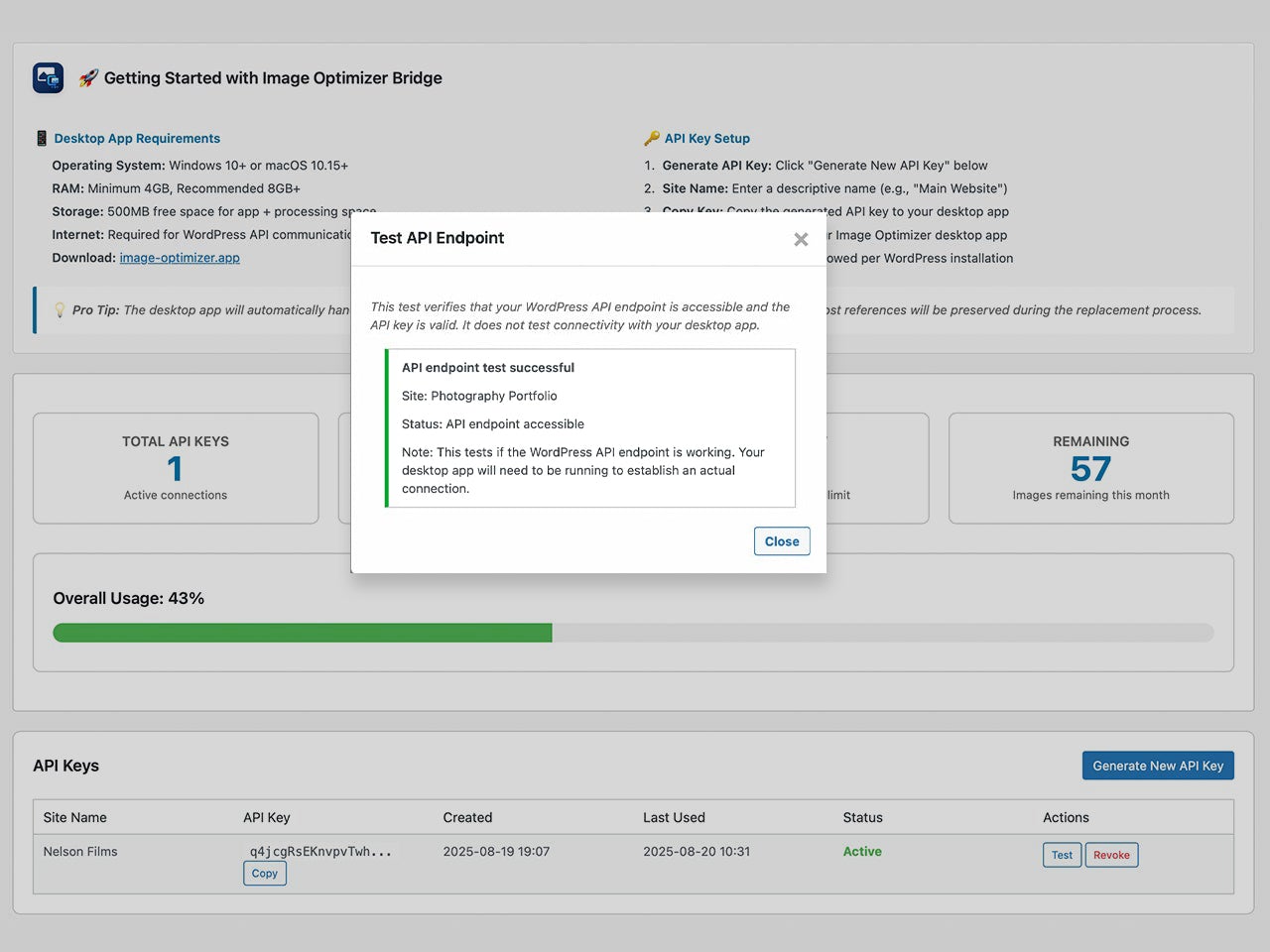The image size is (1270, 952).
Task: Click the Test API Endpoint dialog title
Action: (x=438, y=238)
